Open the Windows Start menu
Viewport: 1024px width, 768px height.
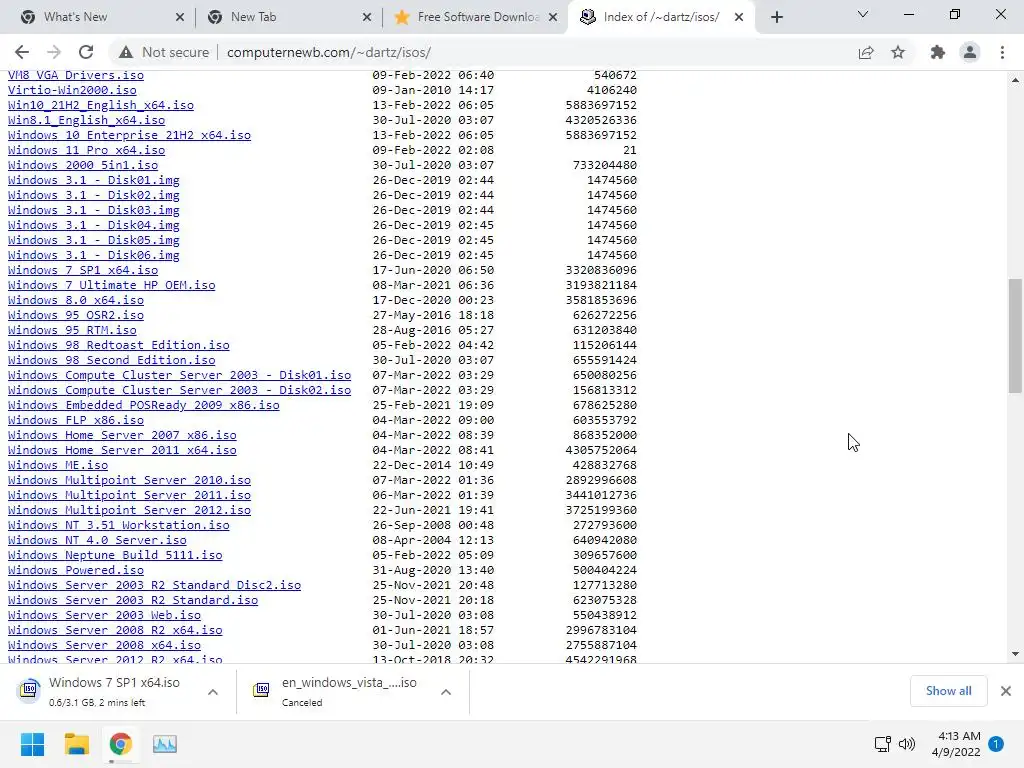point(32,744)
